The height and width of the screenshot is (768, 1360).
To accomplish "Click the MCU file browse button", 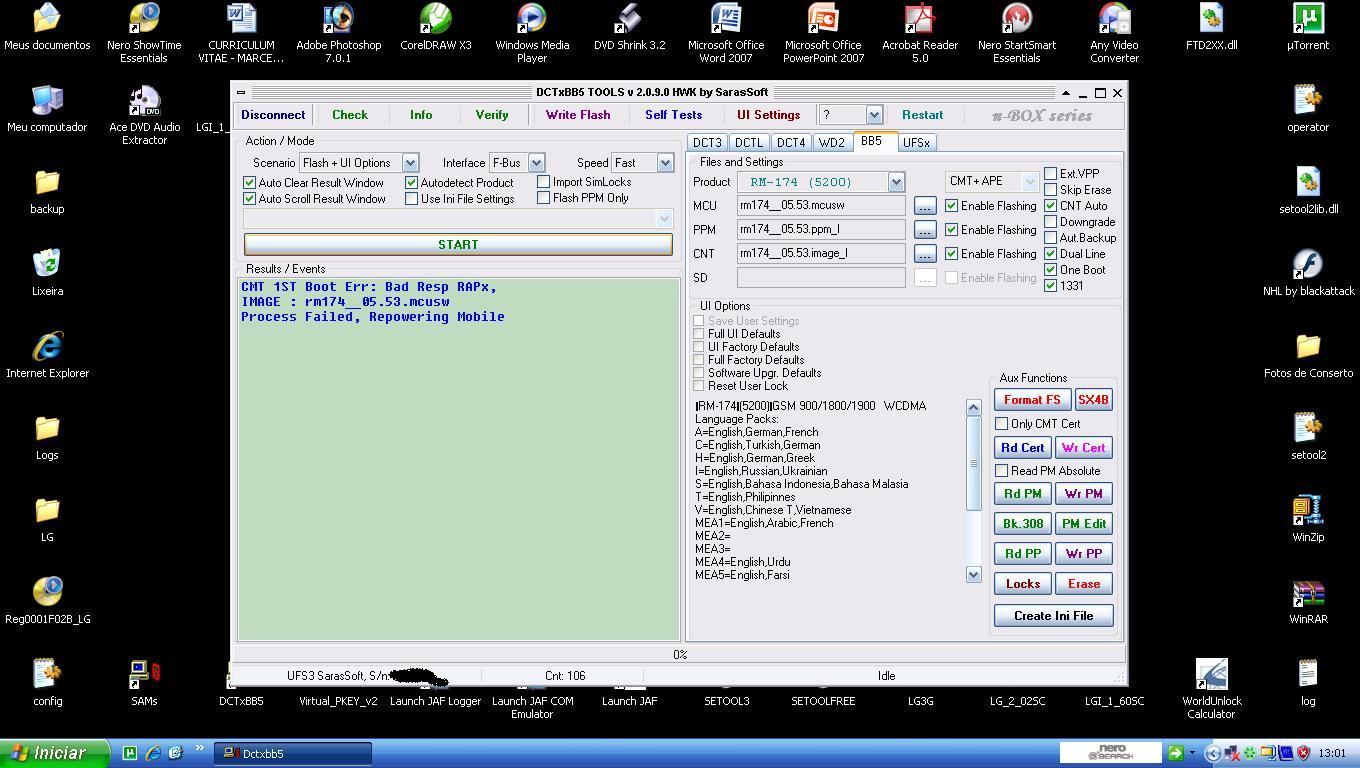I will [925, 206].
